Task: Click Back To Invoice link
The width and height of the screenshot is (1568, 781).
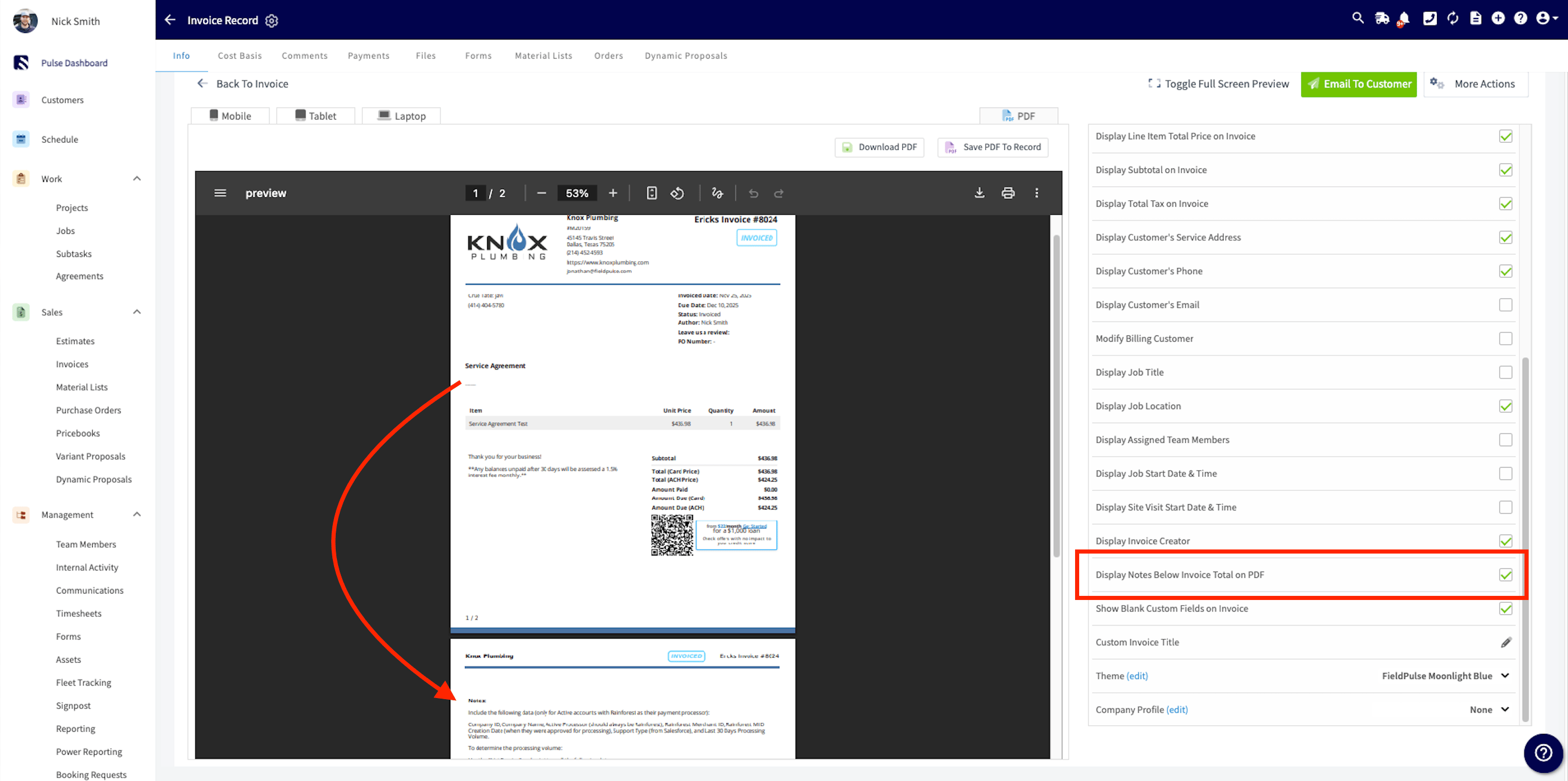Action: click(x=242, y=84)
